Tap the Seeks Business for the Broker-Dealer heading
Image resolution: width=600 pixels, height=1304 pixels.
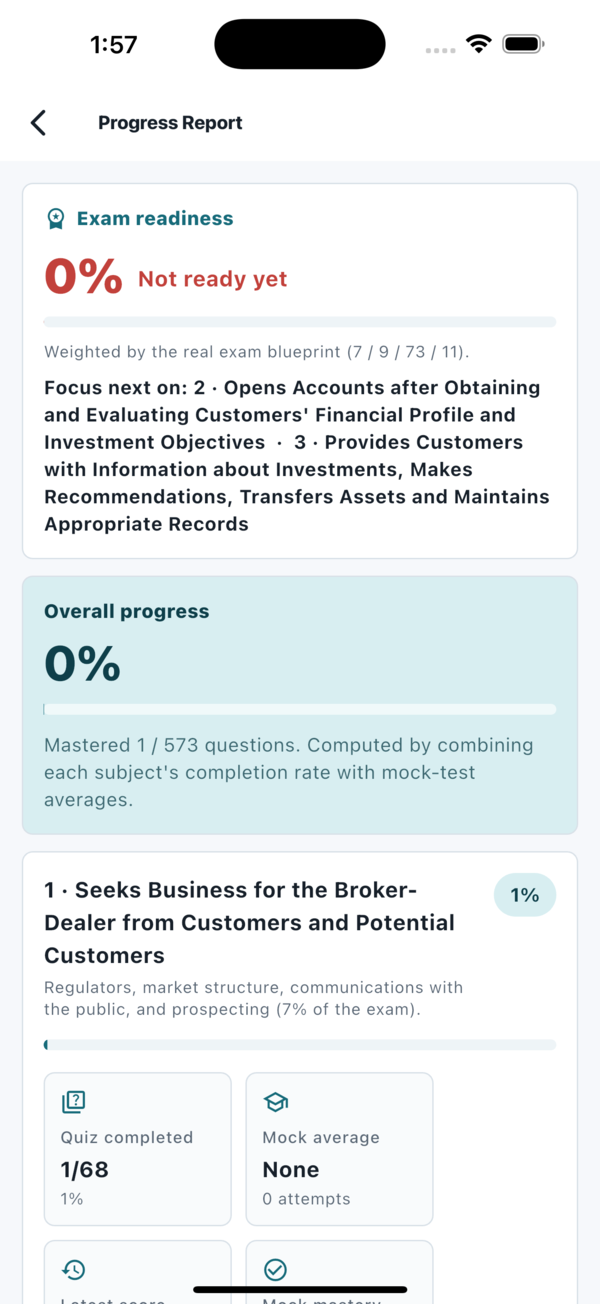pyautogui.click(x=249, y=922)
